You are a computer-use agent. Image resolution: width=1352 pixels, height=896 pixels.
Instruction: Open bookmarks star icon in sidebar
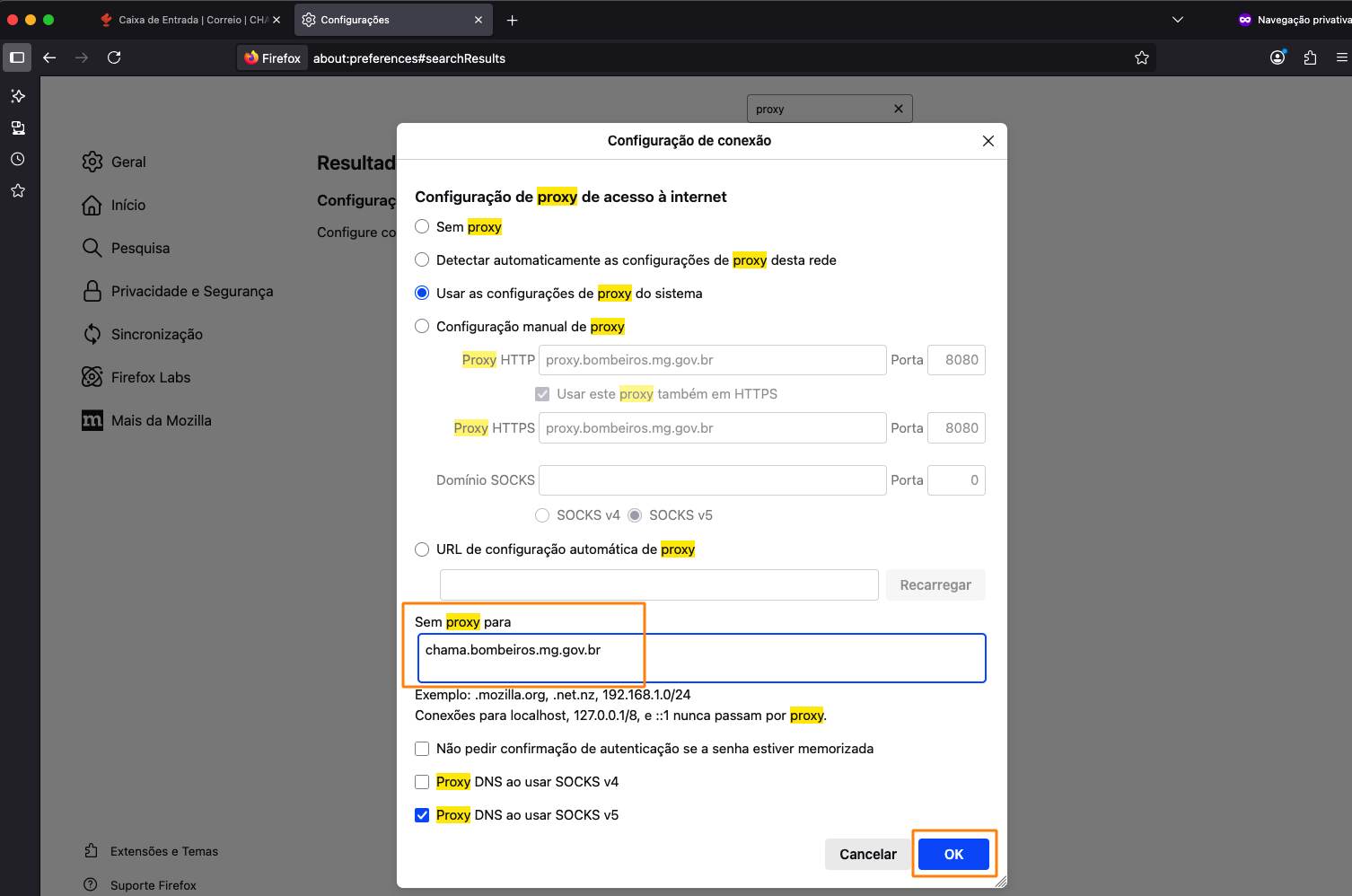(17, 190)
